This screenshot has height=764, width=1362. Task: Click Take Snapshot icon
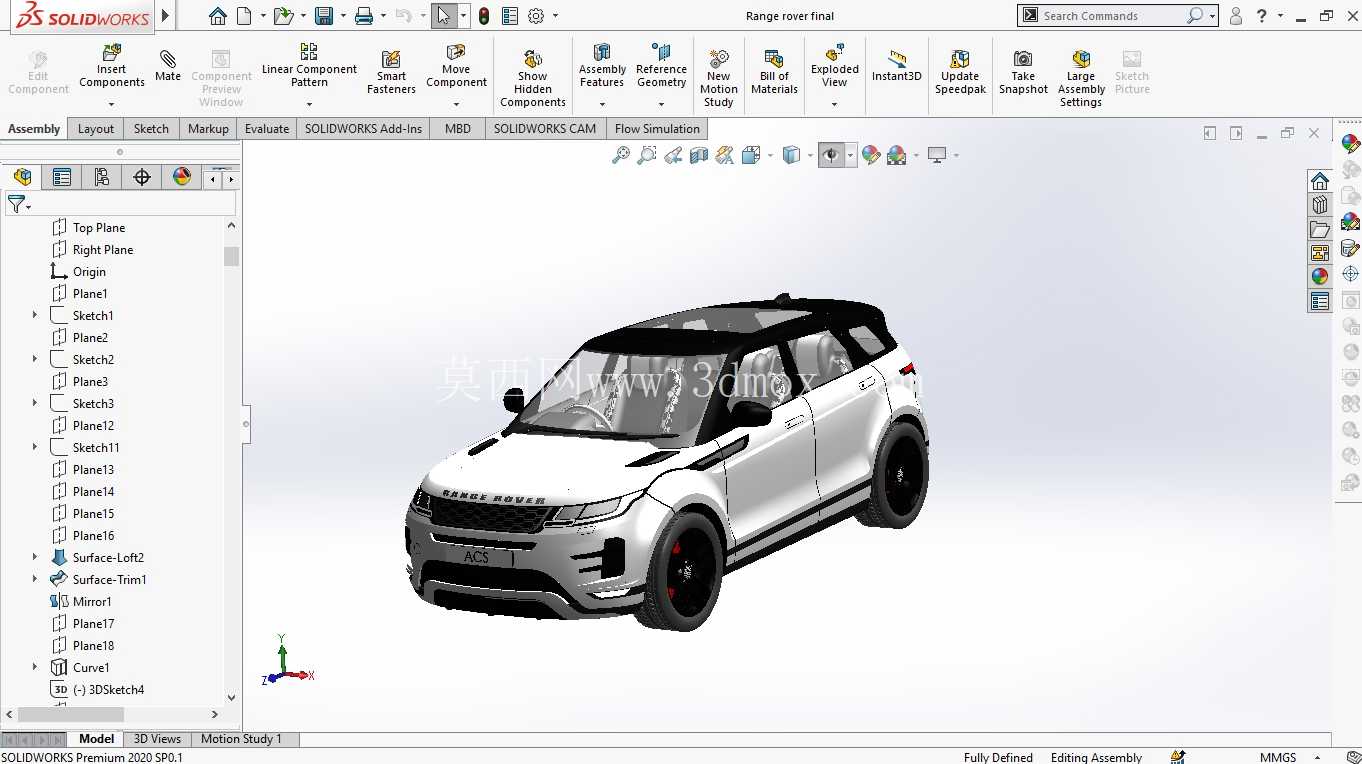coord(1023,72)
